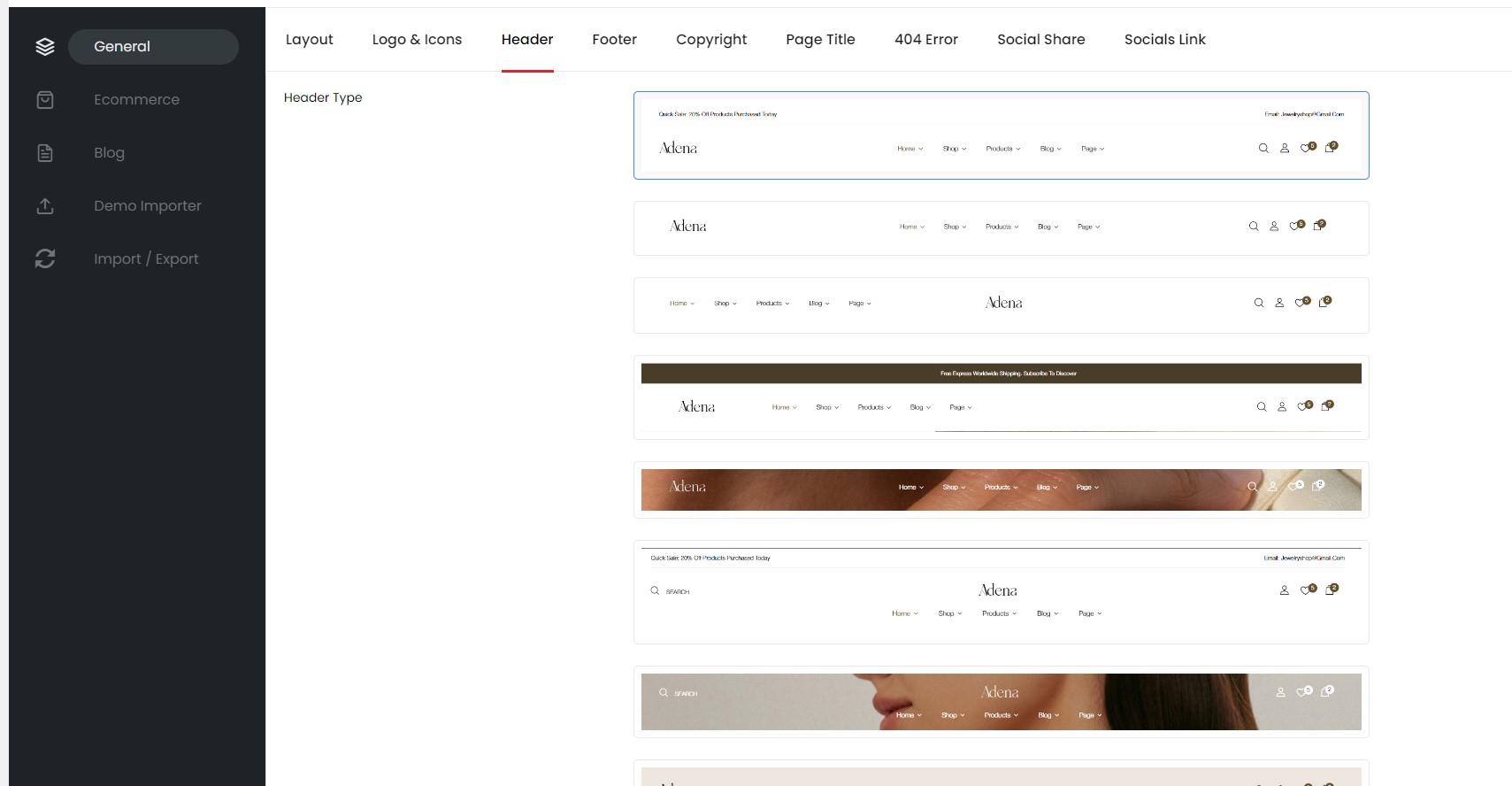
Task: Click the Ecommerce shopping bag icon
Action: pos(45,100)
